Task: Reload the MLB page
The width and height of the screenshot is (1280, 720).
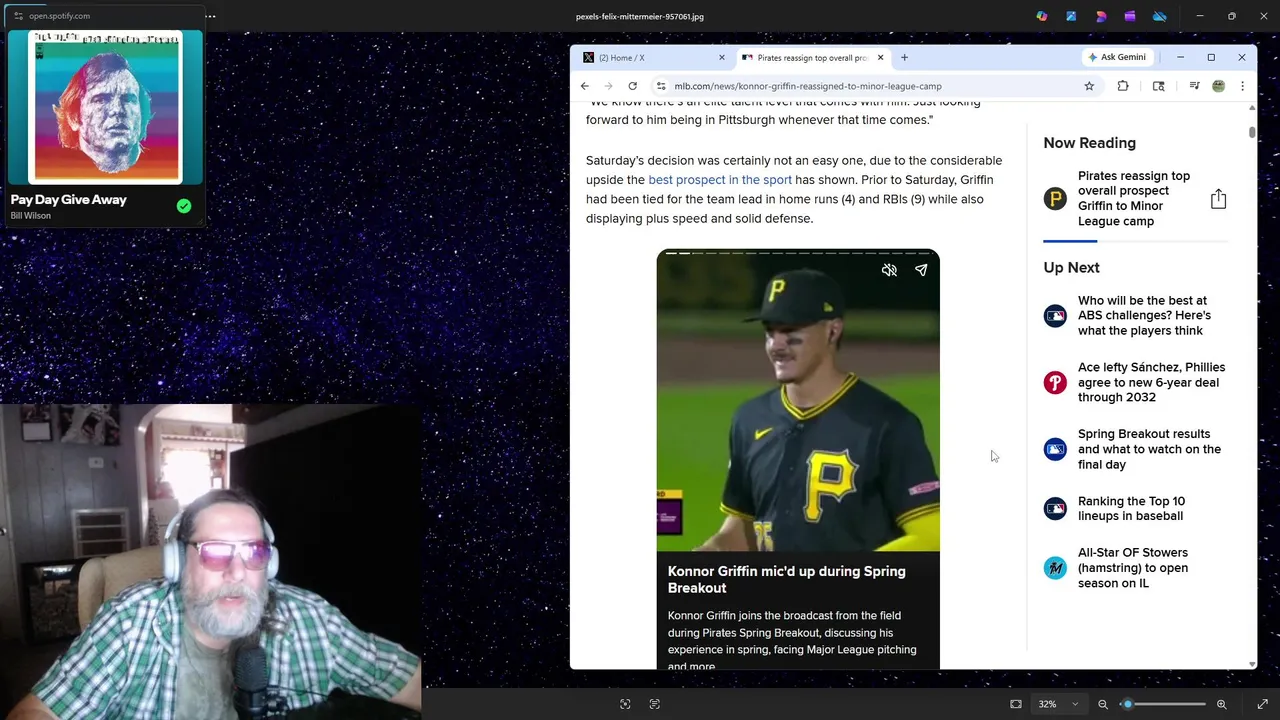Action: pos(632,86)
